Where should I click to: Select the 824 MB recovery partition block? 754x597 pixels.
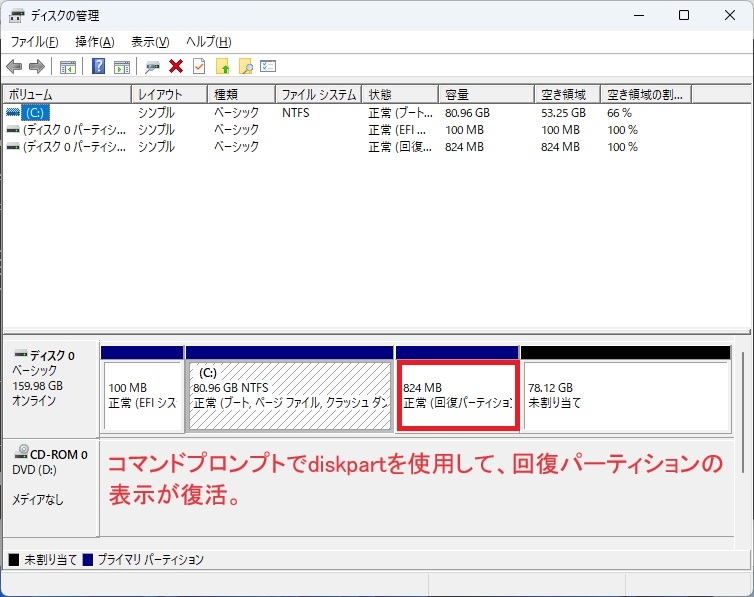click(457, 388)
